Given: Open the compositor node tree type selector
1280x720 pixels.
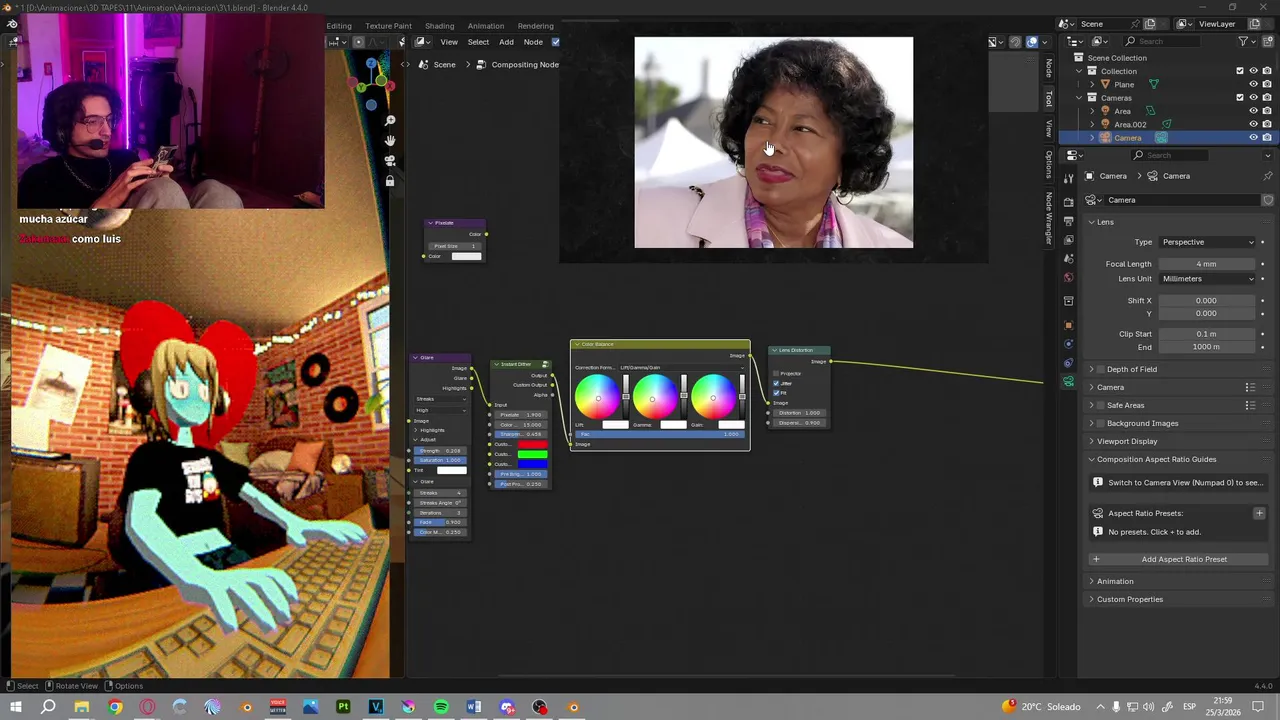Looking at the screenshot, I should (x=424, y=41).
